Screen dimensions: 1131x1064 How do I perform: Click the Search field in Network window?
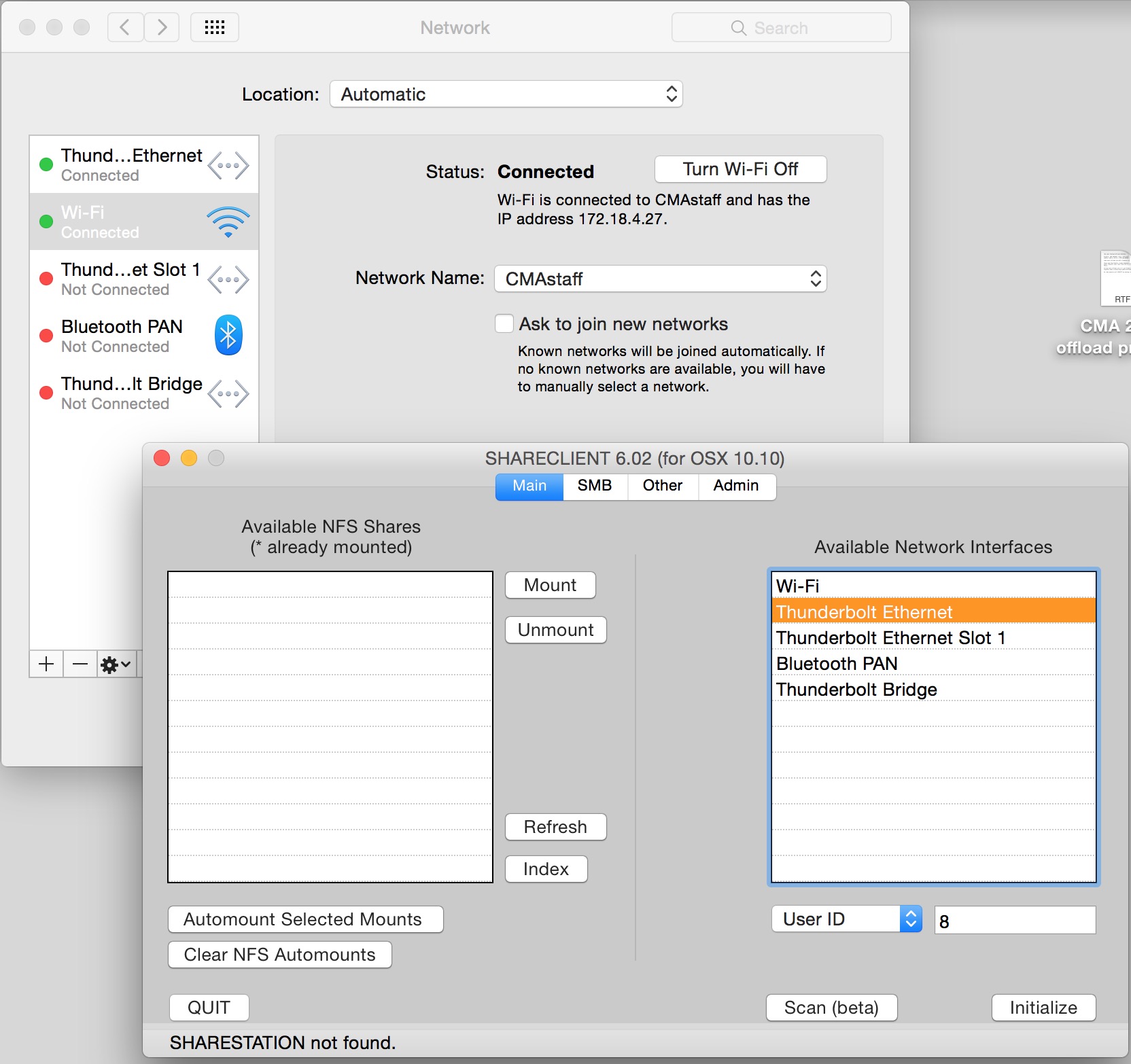click(x=781, y=28)
